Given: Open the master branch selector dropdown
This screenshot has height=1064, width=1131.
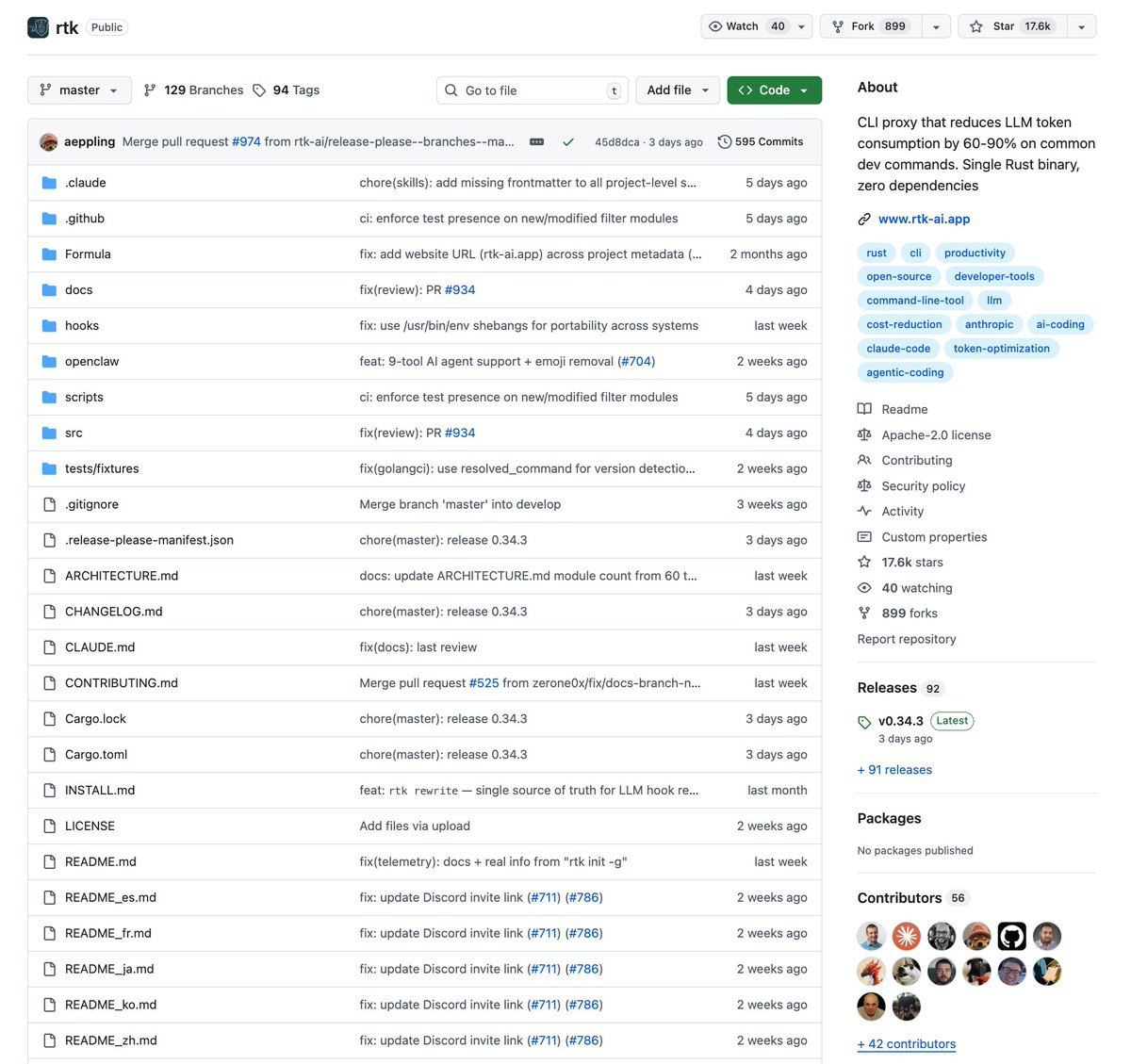Looking at the screenshot, I should coord(79,90).
